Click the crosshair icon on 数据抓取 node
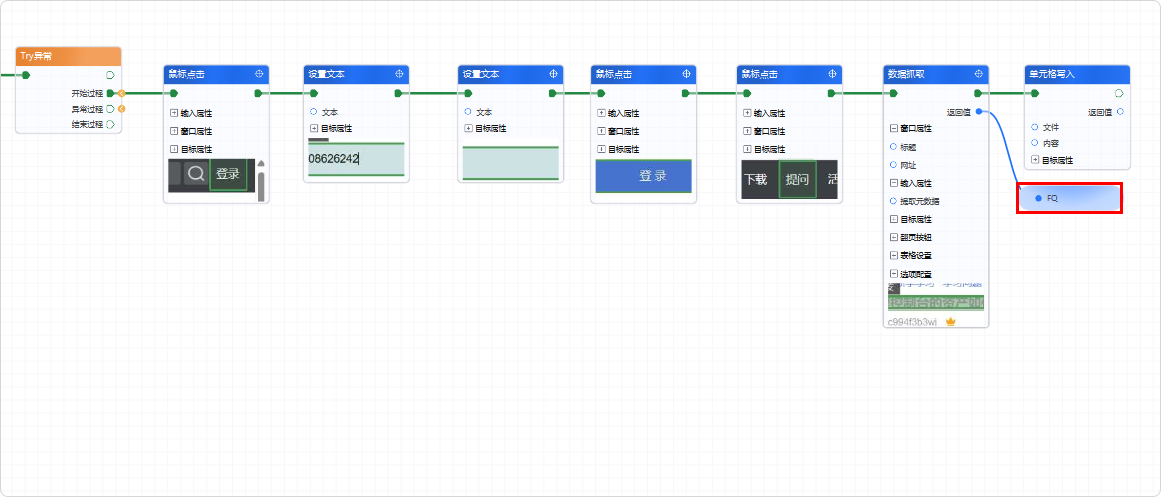1161x497 pixels. click(x=978, y=74)
